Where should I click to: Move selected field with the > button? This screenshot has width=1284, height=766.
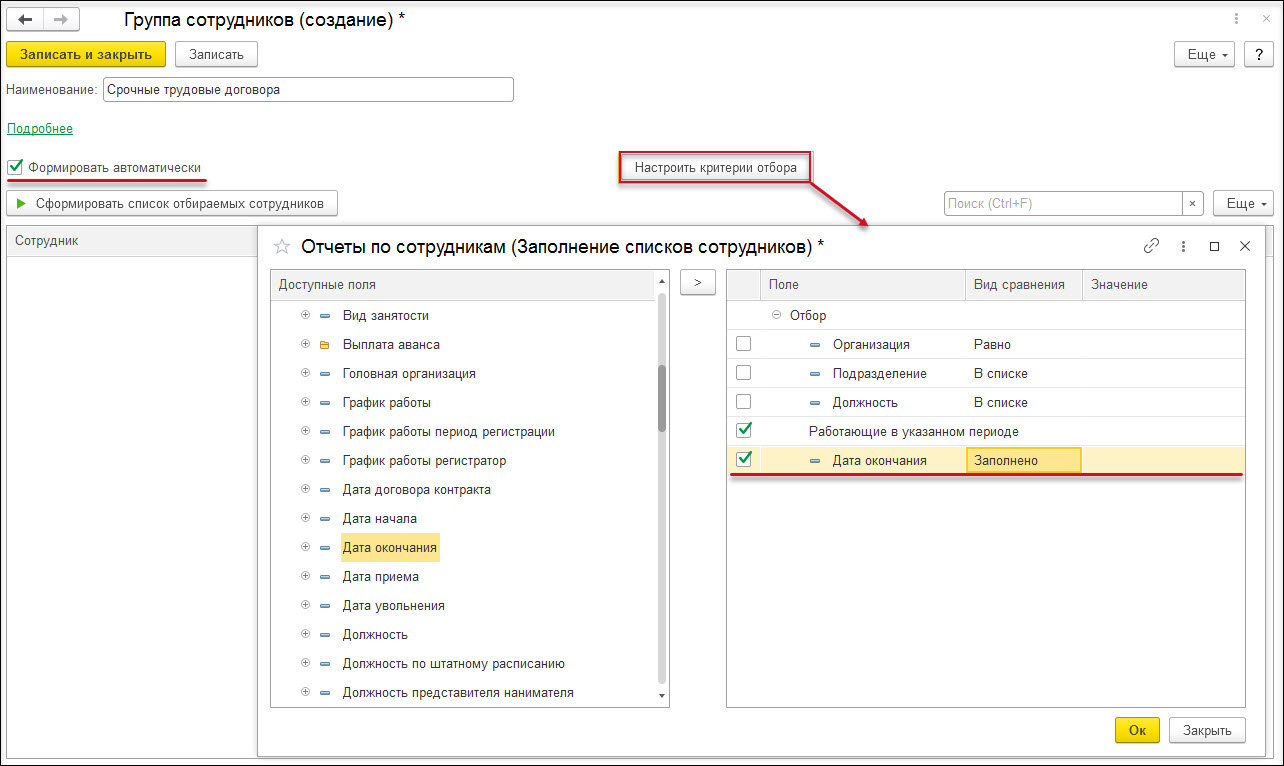tap(698, 283)
